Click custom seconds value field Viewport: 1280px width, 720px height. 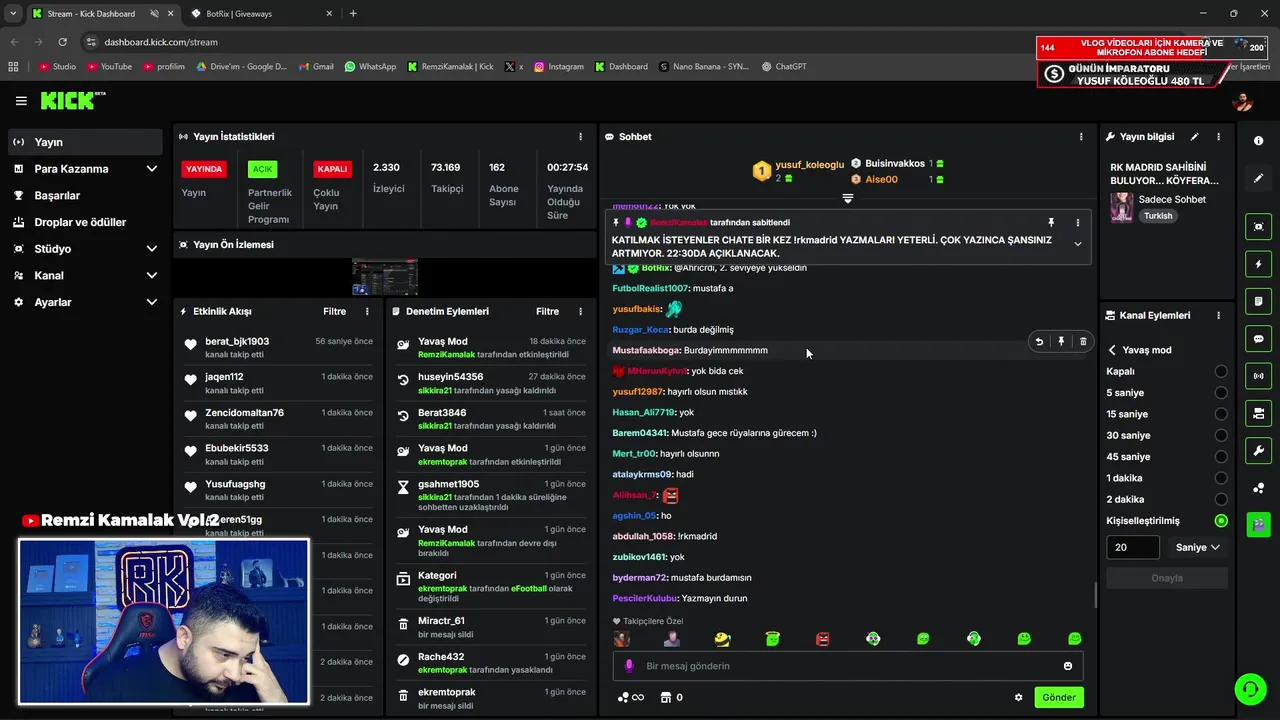pos(1133,547)
